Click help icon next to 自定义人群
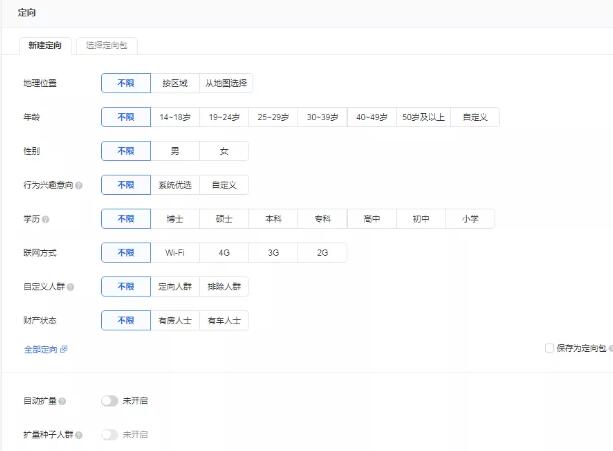 pos(70,287)
